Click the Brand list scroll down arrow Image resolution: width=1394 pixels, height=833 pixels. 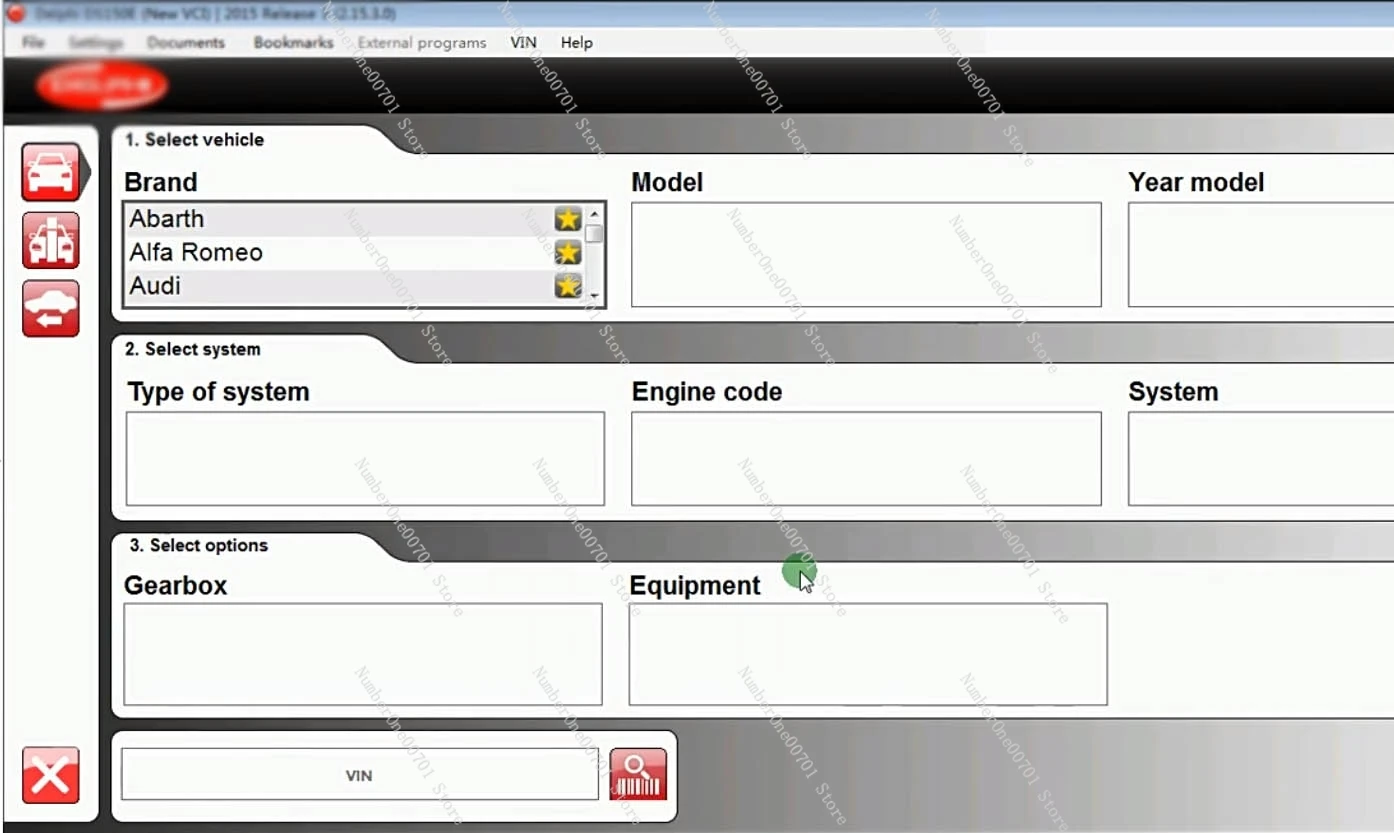coord(594,296)
